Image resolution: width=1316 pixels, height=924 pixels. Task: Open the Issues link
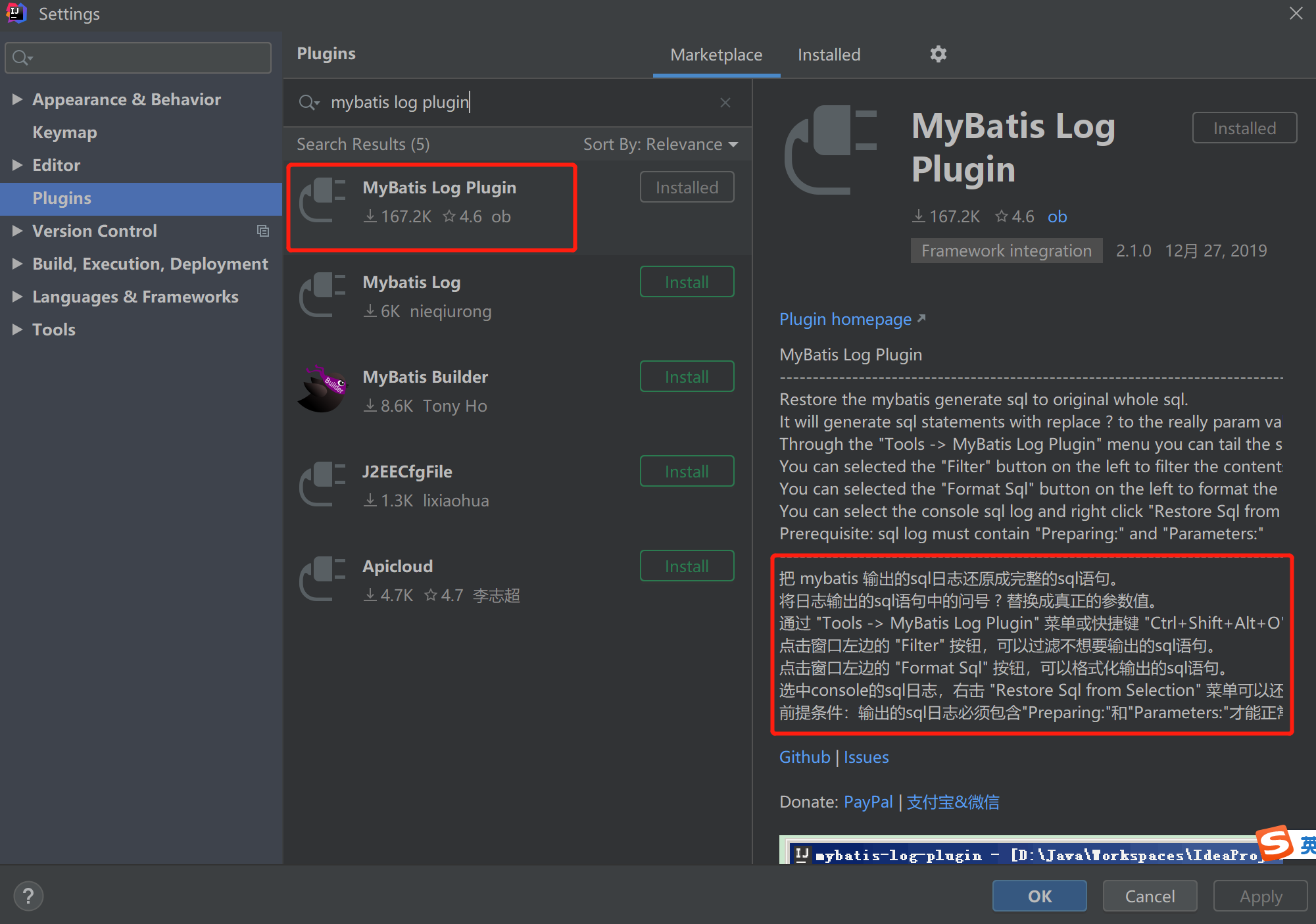point(866,757)
